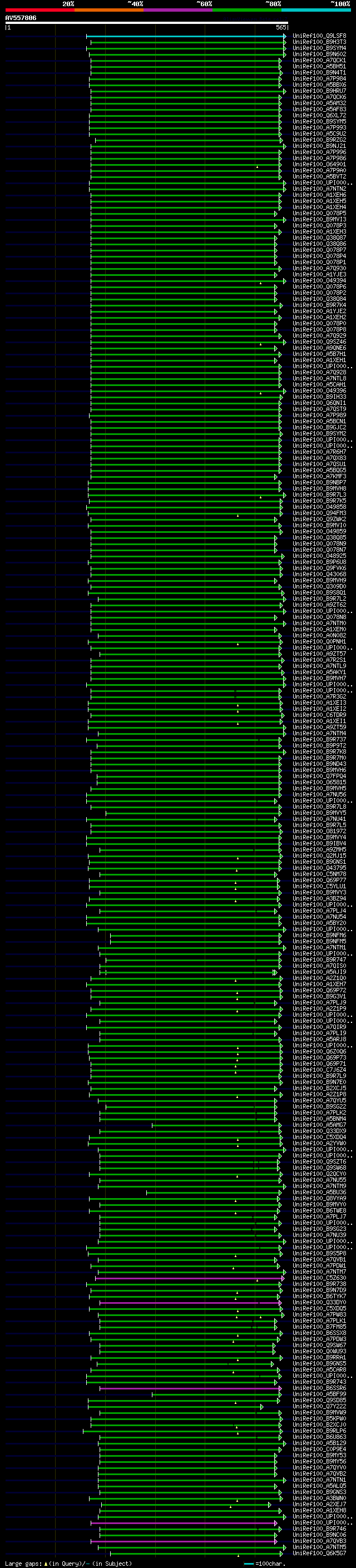Click label UniRef100_B9ND43
The width and height of the screenshot is (356, 1568).
(319, 764)
